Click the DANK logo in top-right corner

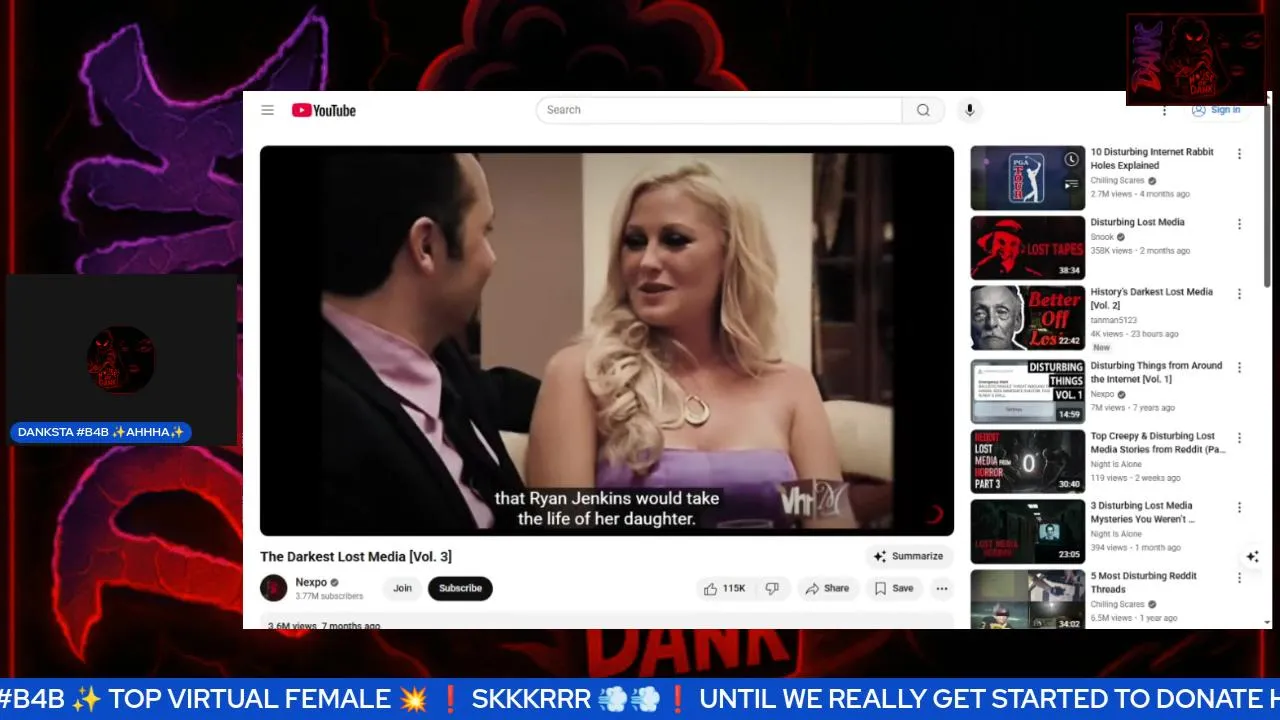pos(1196,59)
